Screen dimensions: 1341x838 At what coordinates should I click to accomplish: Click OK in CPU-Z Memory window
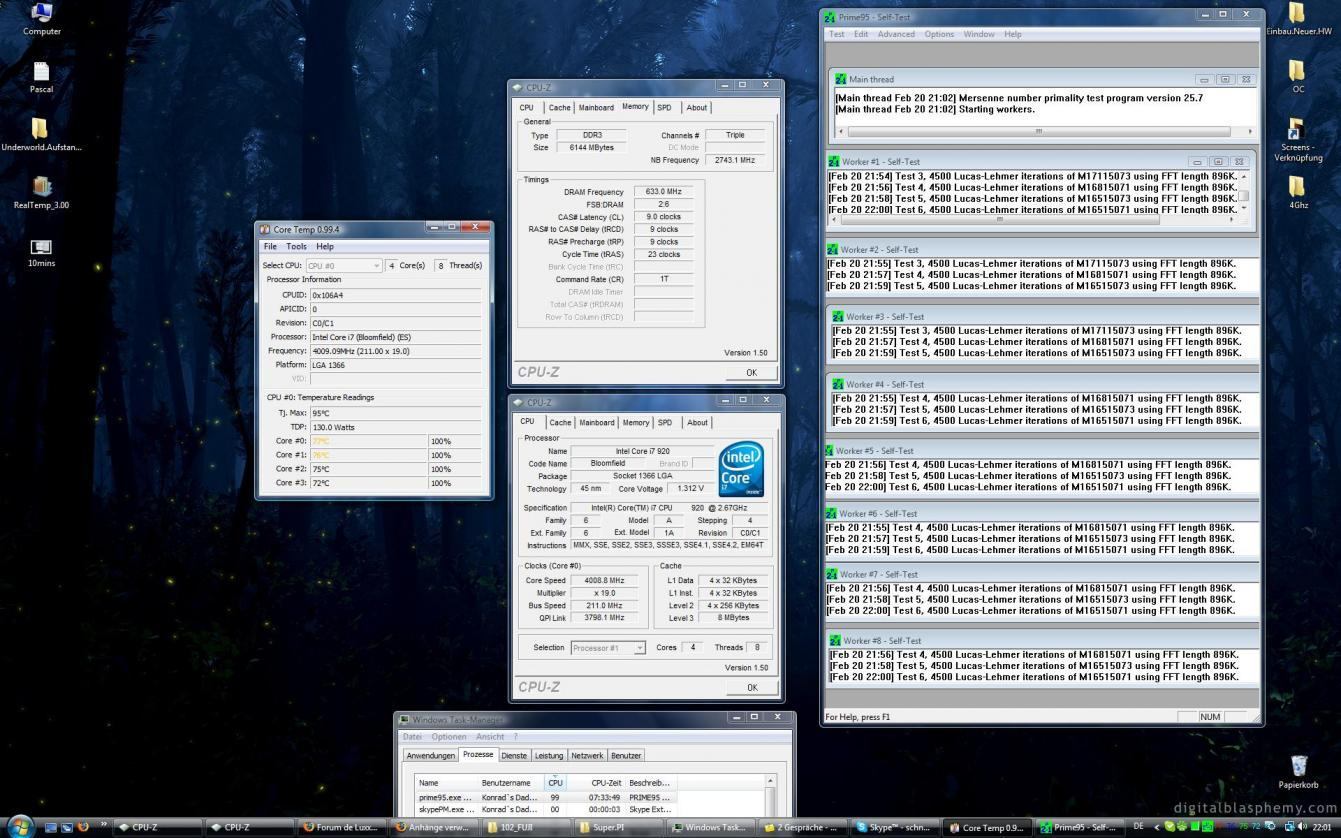click(x=751, y=372)
